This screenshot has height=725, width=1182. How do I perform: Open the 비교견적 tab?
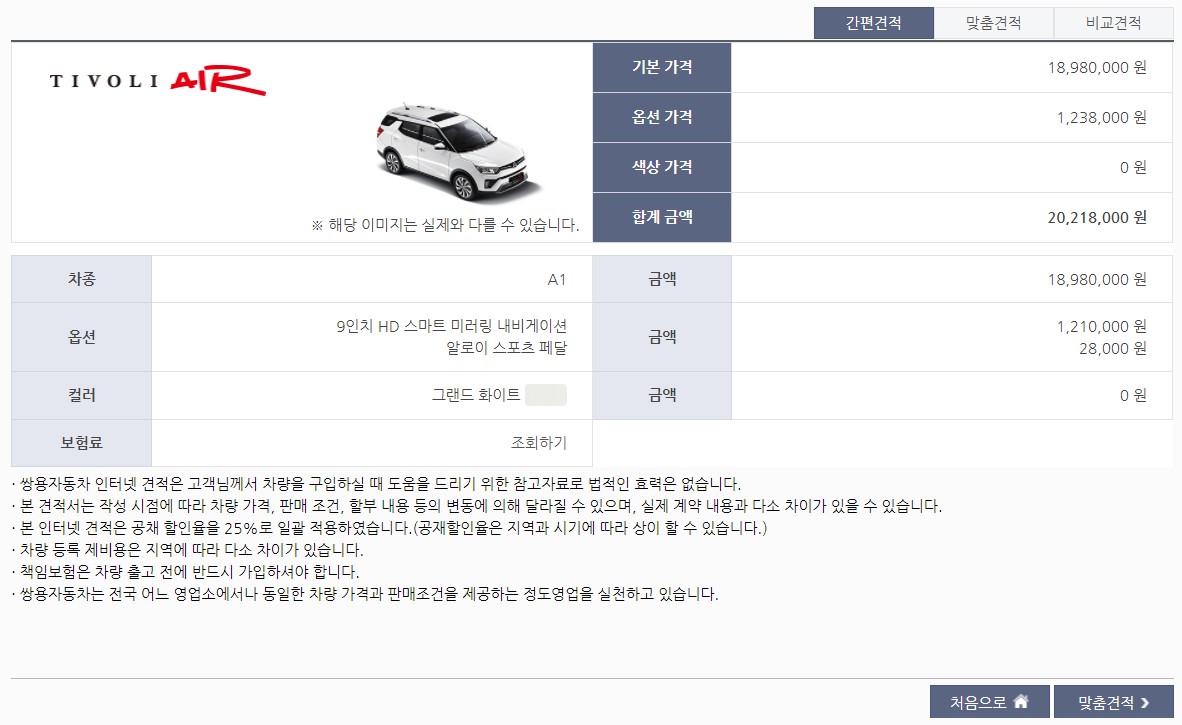click(x=1113, y=23)
